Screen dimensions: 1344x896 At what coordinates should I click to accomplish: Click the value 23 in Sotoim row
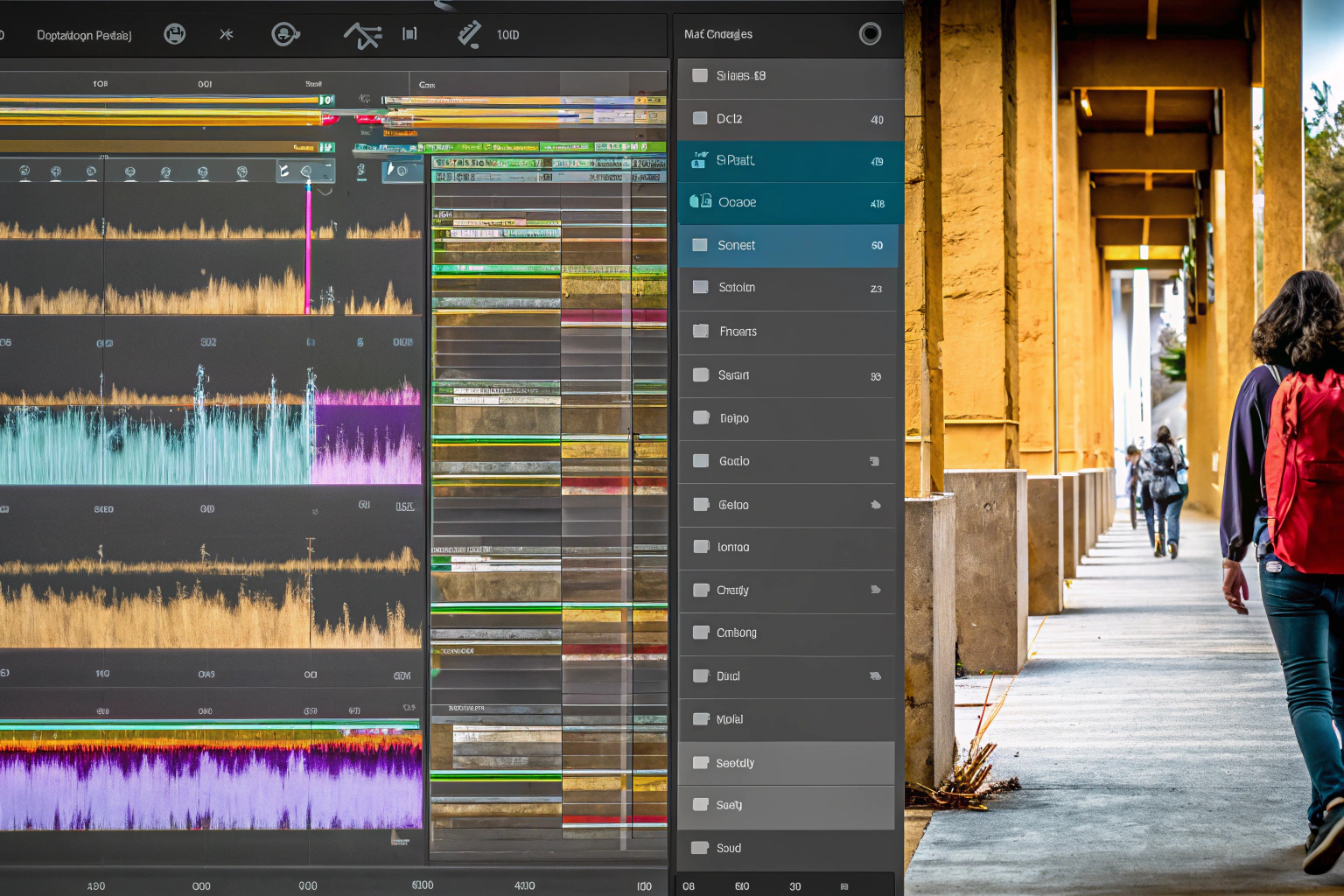(x=876, y=289)
